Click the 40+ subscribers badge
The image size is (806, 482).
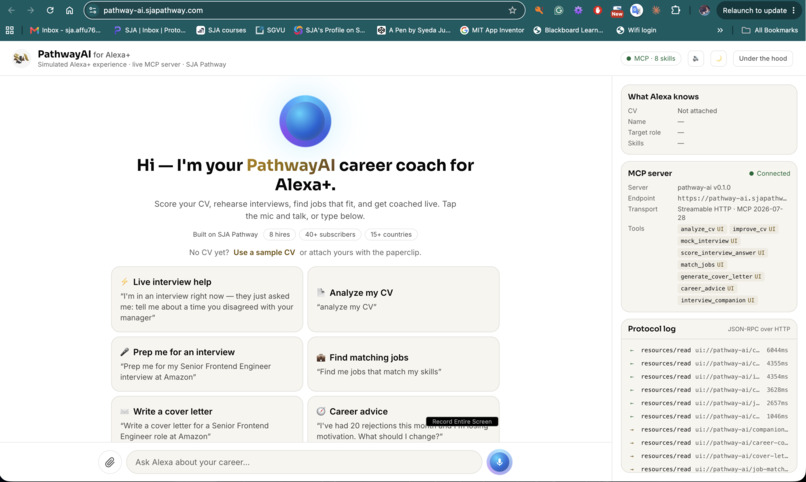click(x=330, y=234)
